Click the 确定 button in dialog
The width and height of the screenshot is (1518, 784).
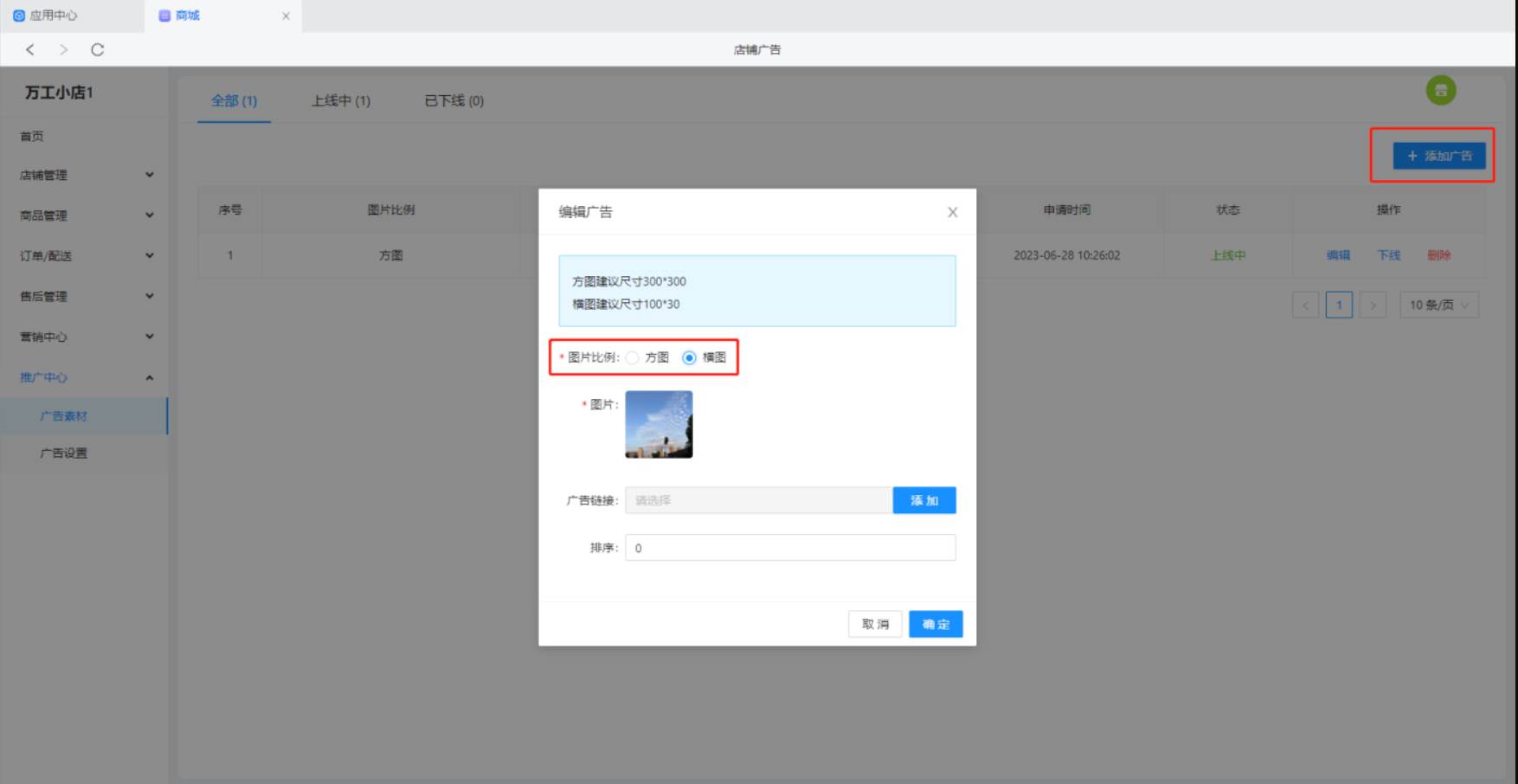click(935, 624)
